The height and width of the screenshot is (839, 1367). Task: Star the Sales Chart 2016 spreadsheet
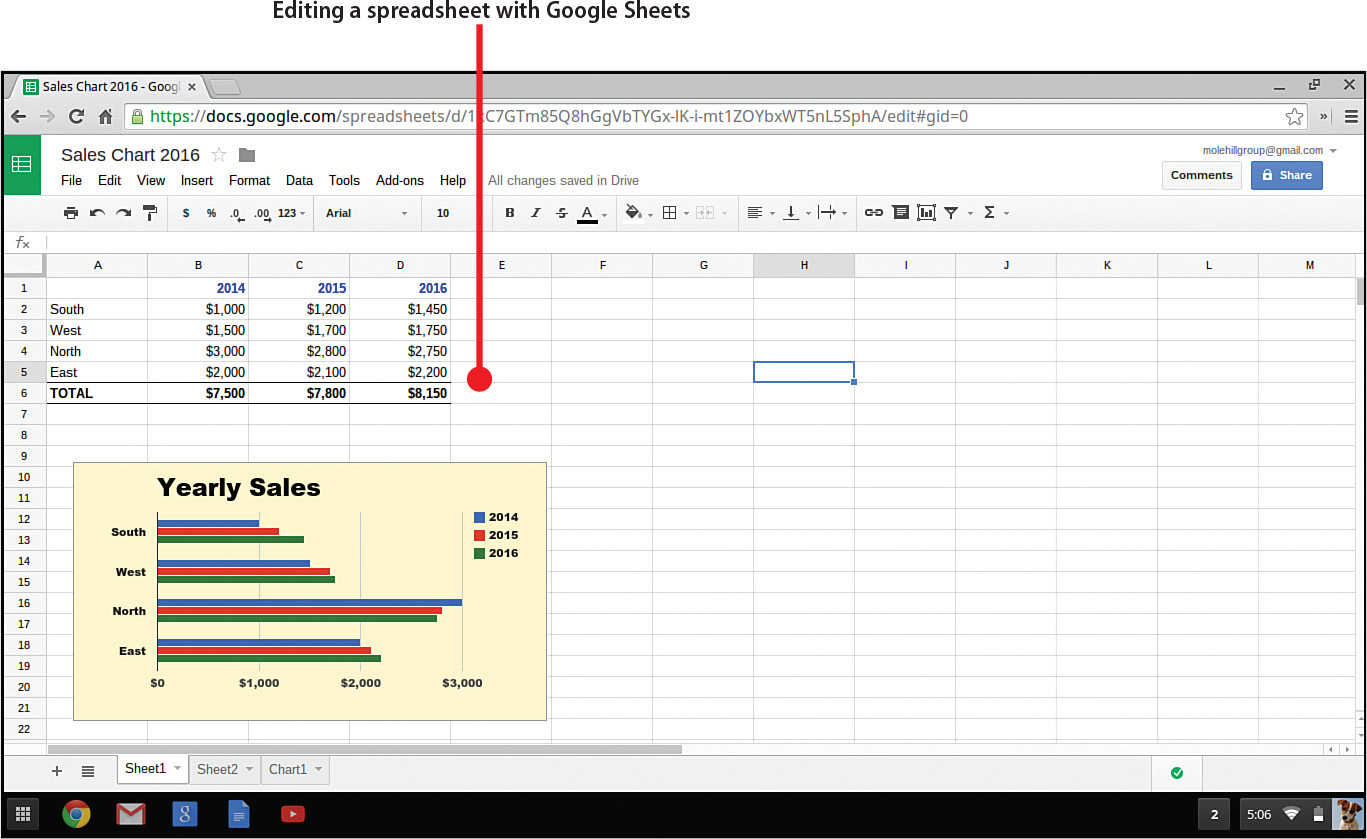point(218,155)
